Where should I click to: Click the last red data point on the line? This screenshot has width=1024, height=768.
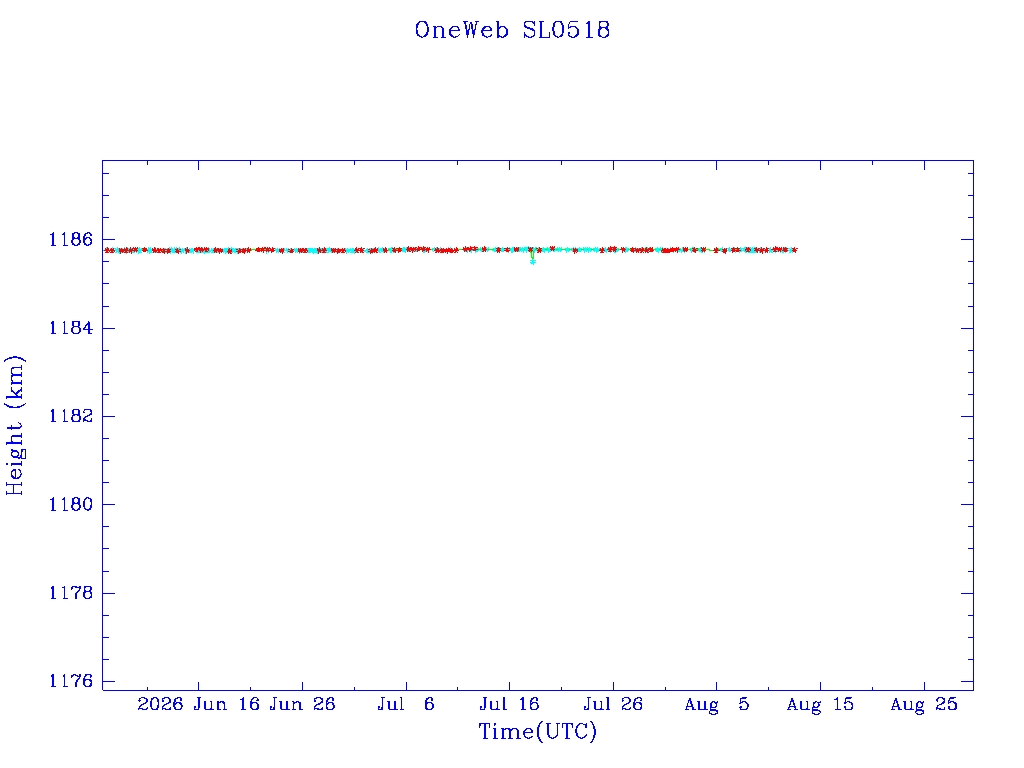coord(794,249)
